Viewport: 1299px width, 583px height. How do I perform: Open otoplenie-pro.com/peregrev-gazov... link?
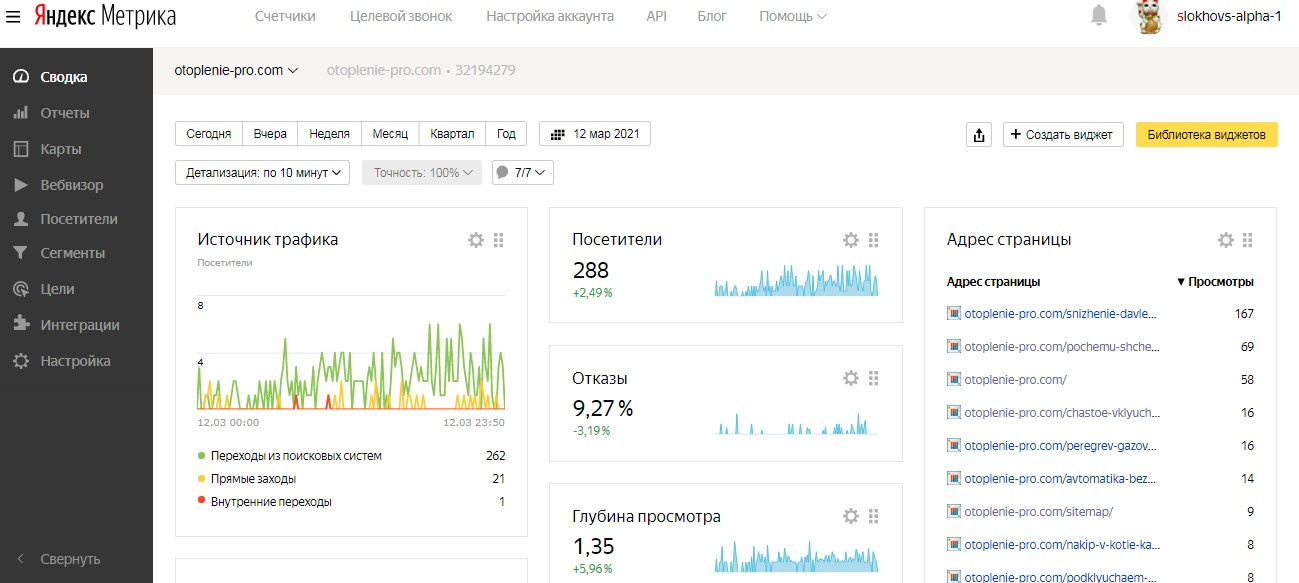pyautogui.click(x=1061, y=445)
